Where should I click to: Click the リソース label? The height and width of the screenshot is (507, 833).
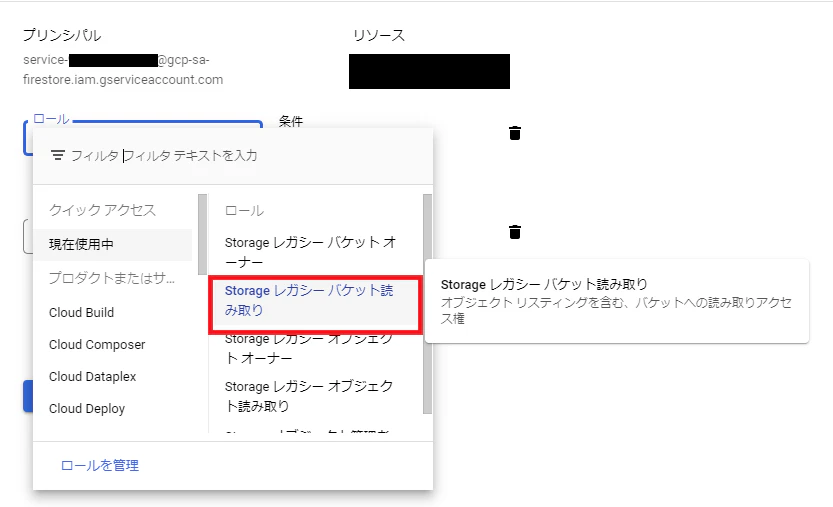coord(379,36)
